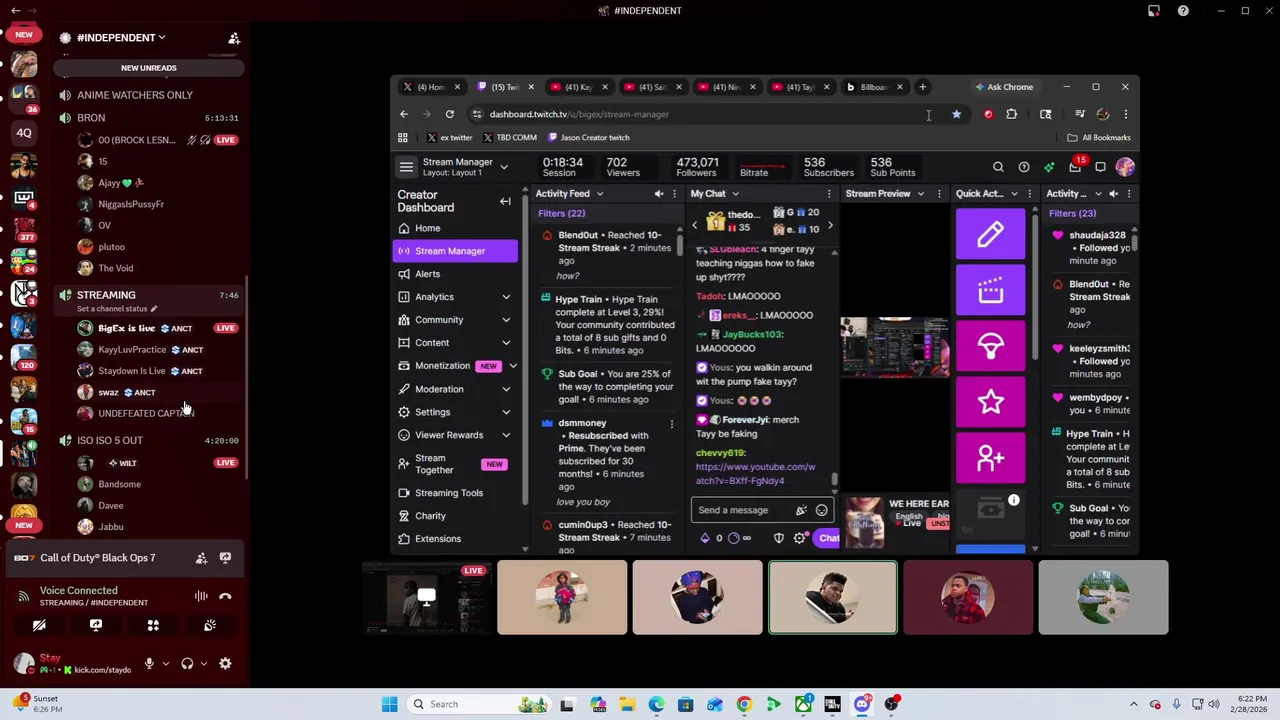Screen dimensions: 1280x720
Task: Select Alerts in the sidebar
Action: pos(456,274)
